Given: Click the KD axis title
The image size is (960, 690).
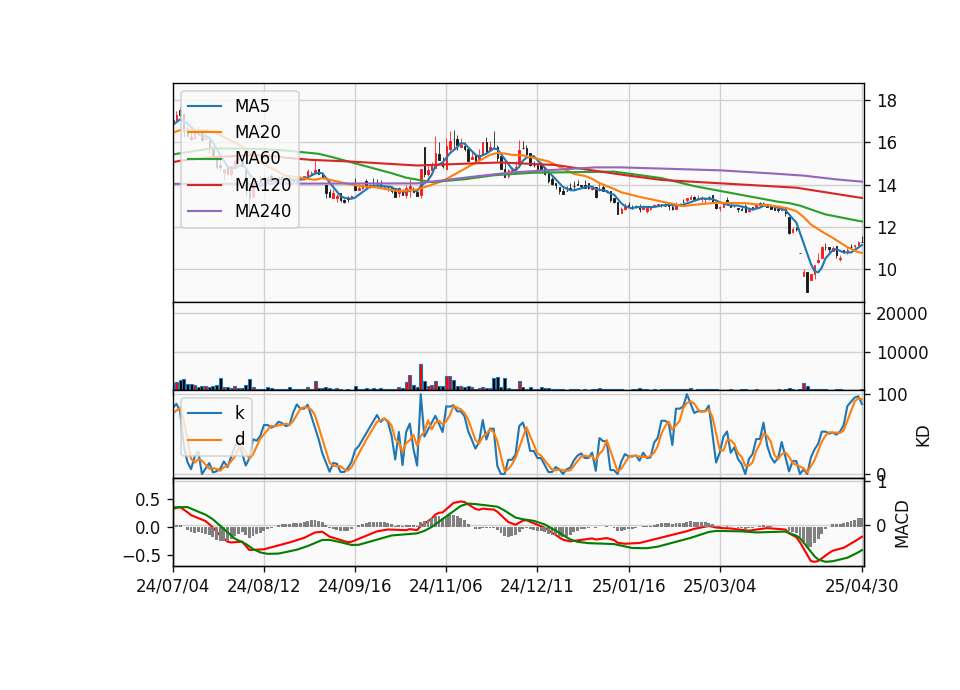Looking at the screenshot, I should (923, 436).
